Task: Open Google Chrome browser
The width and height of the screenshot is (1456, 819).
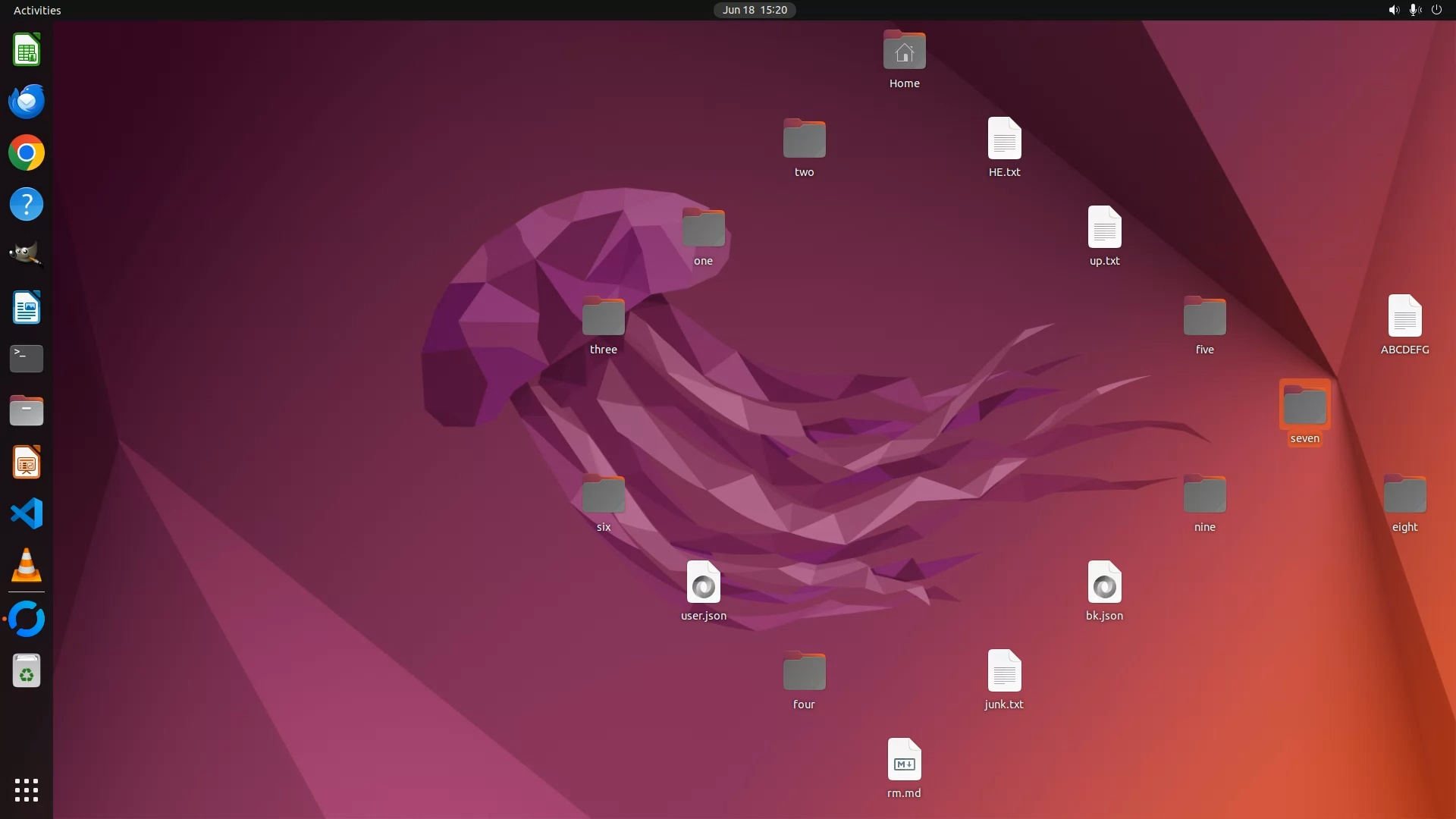Action: pyautogui.click(x=27, y=153)
